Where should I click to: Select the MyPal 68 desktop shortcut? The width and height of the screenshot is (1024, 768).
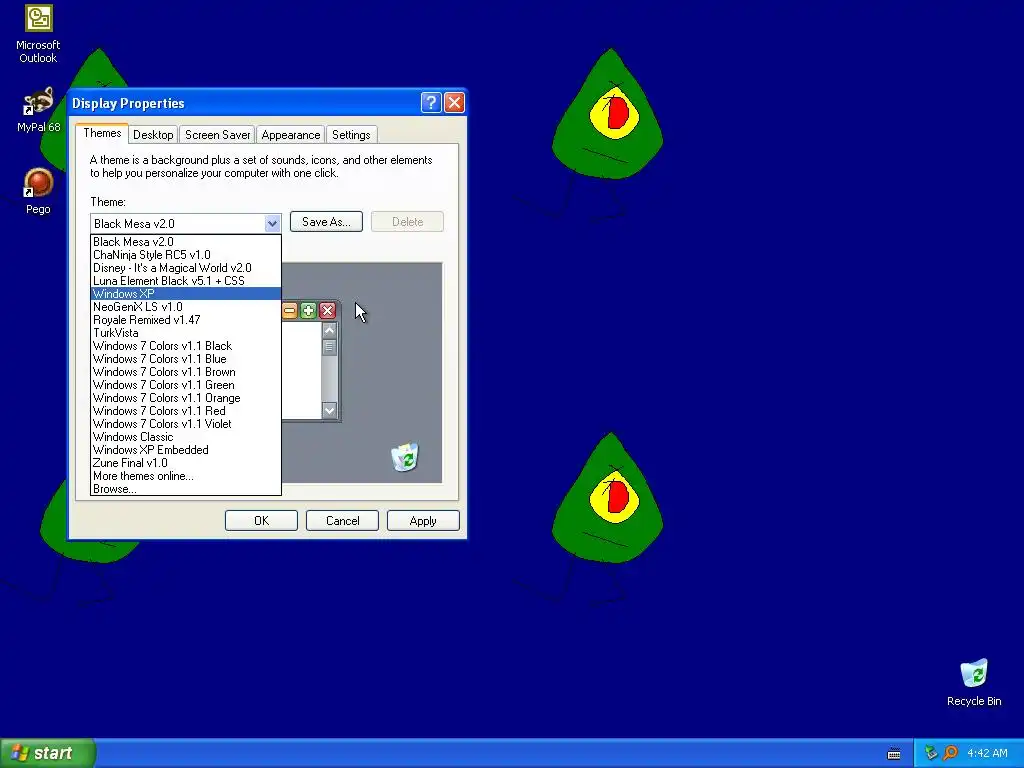pos(38,110)
